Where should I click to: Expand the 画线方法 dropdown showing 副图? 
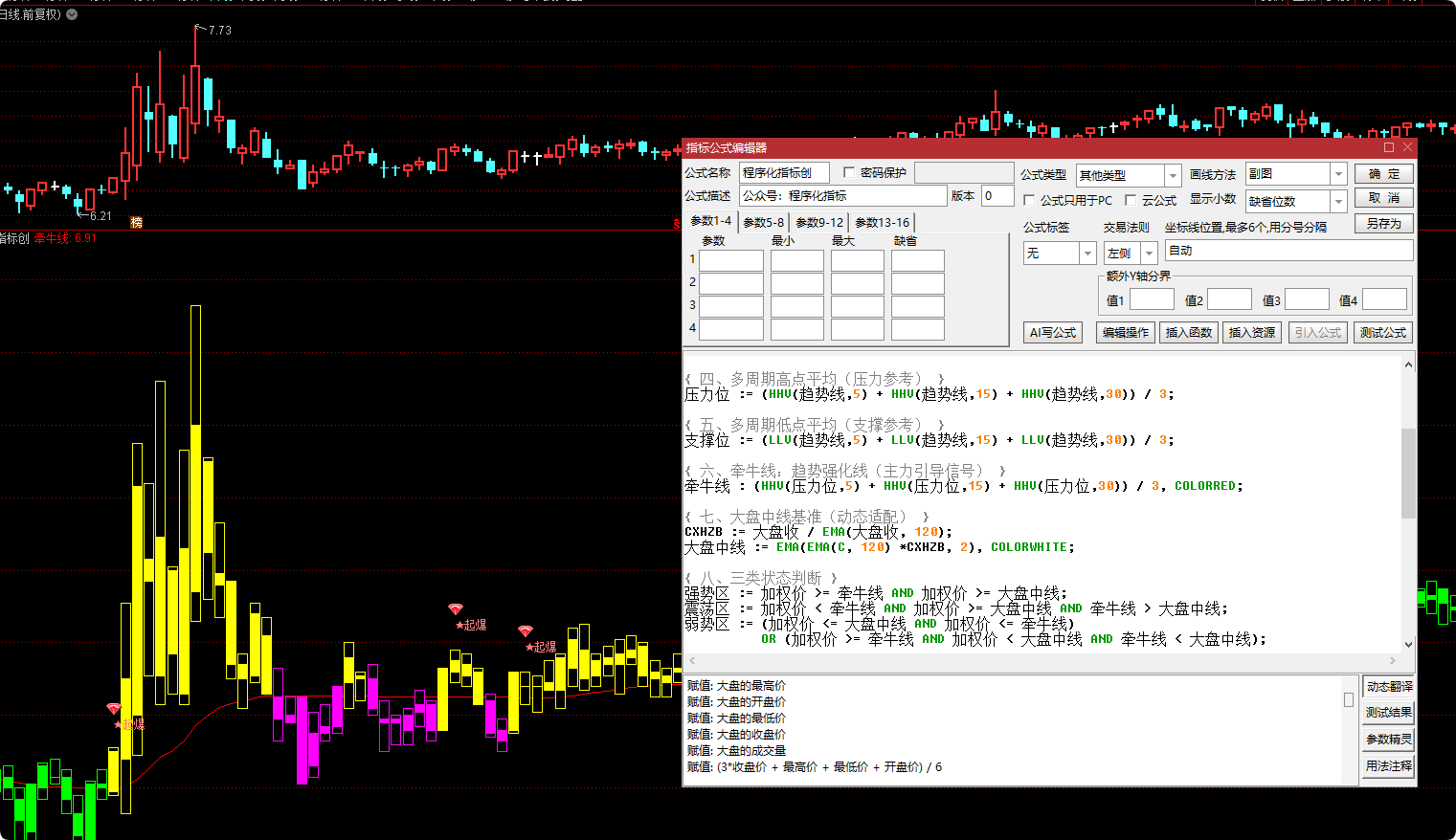point(1338,174)
